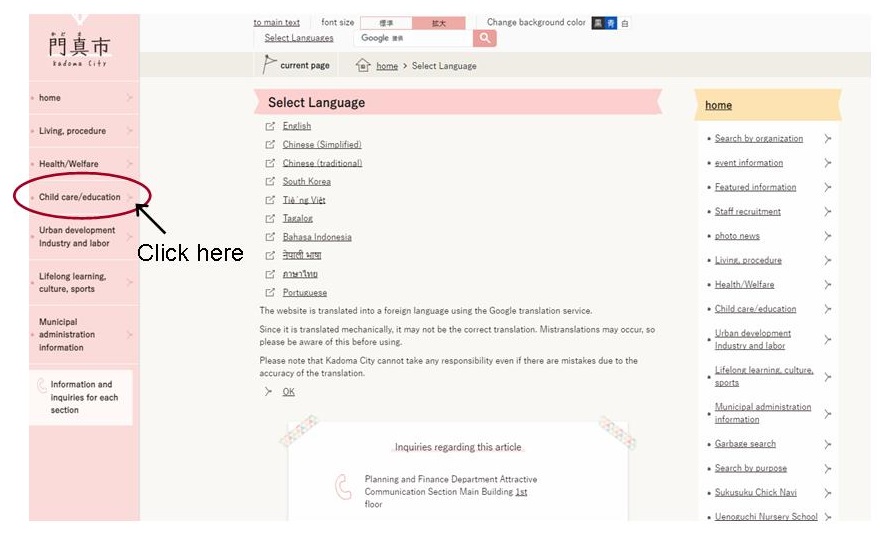Switch background color to blue

point(611,23)
